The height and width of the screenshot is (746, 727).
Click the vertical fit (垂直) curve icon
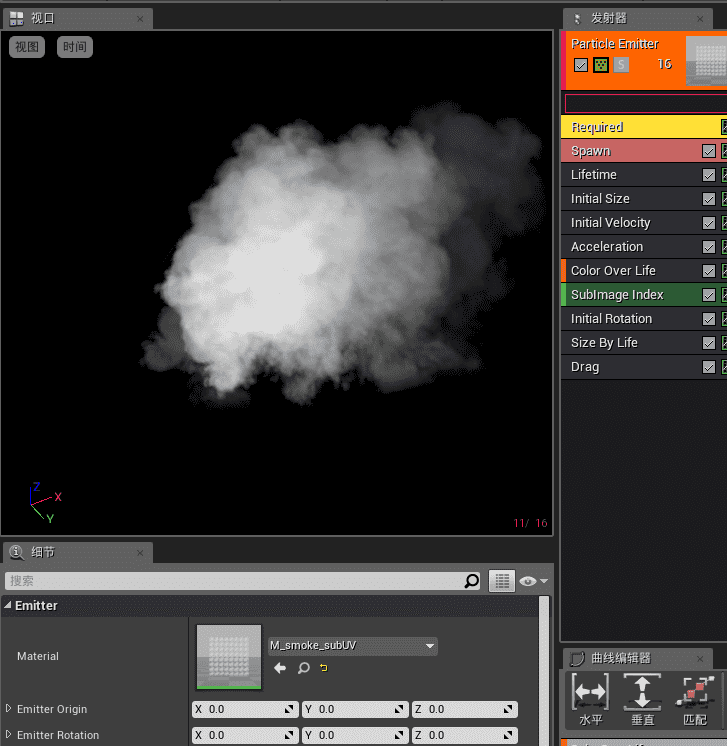(642, 692)
